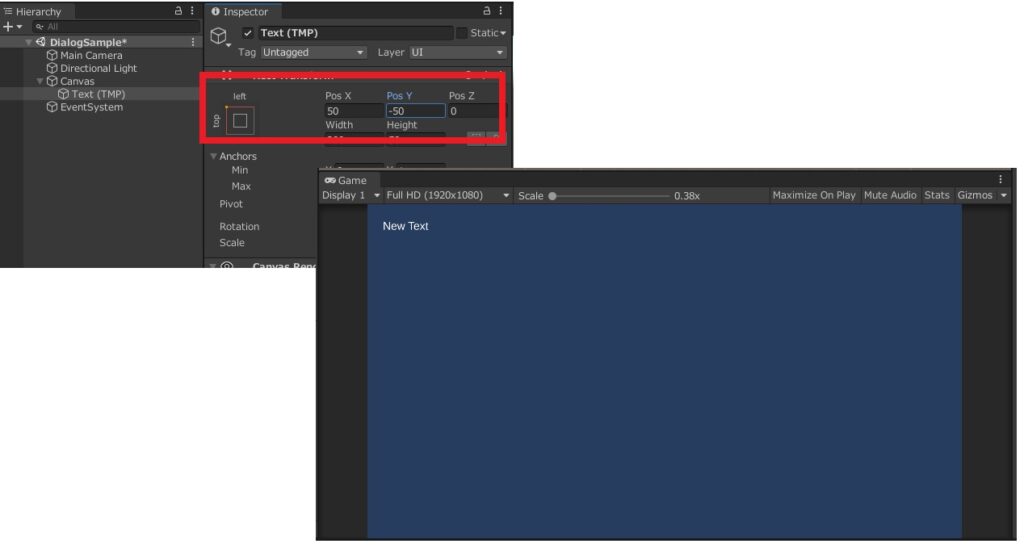Click the Hierarchy panel lock icon
This screenshot has width=1024, height=548.
click(178, 10)
